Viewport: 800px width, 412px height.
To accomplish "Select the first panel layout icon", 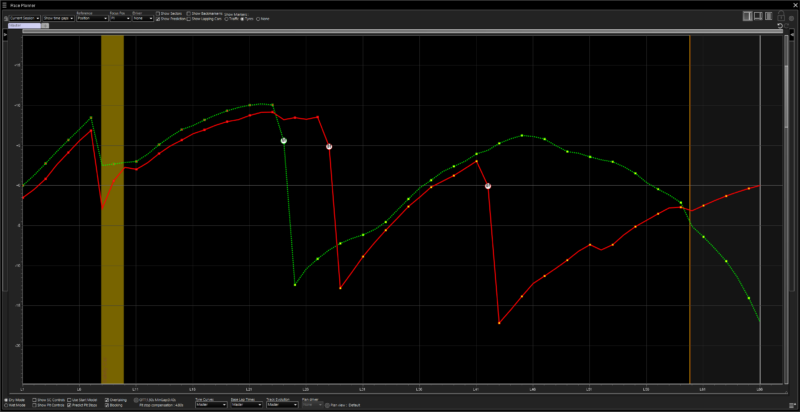I will (x=748, y=16).
